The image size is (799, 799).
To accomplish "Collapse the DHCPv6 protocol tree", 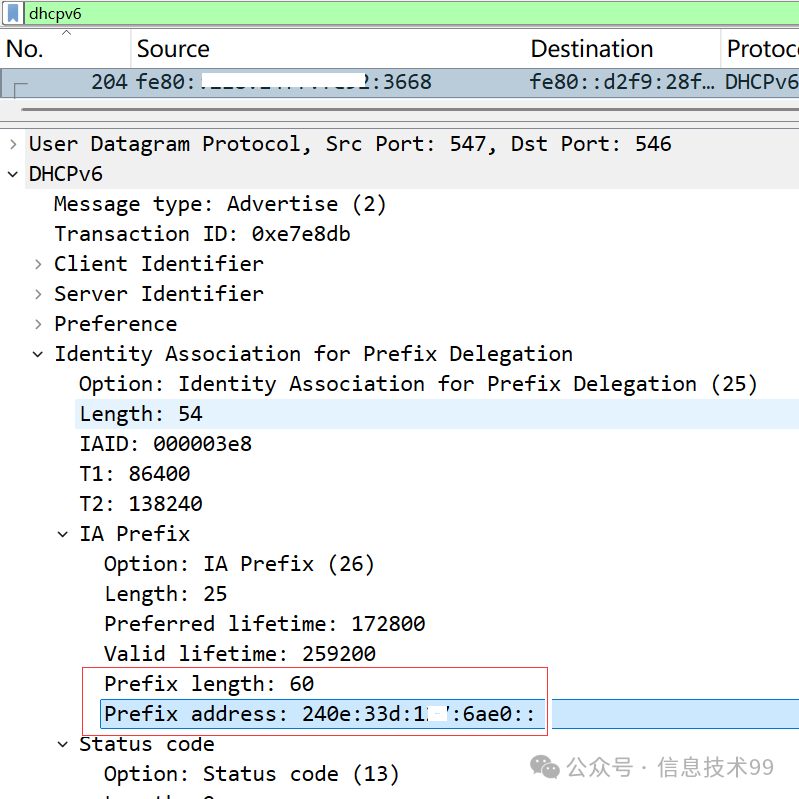I will click(13, 174).
